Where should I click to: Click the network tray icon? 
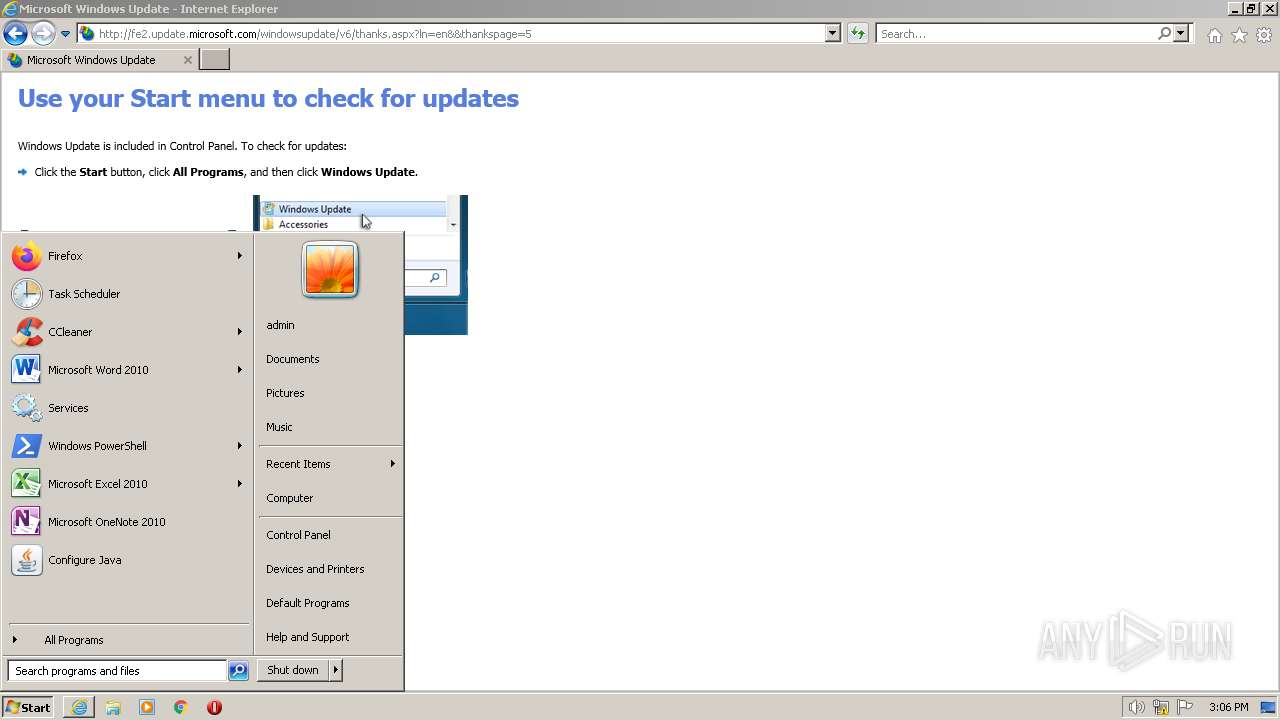point(1161,707)
